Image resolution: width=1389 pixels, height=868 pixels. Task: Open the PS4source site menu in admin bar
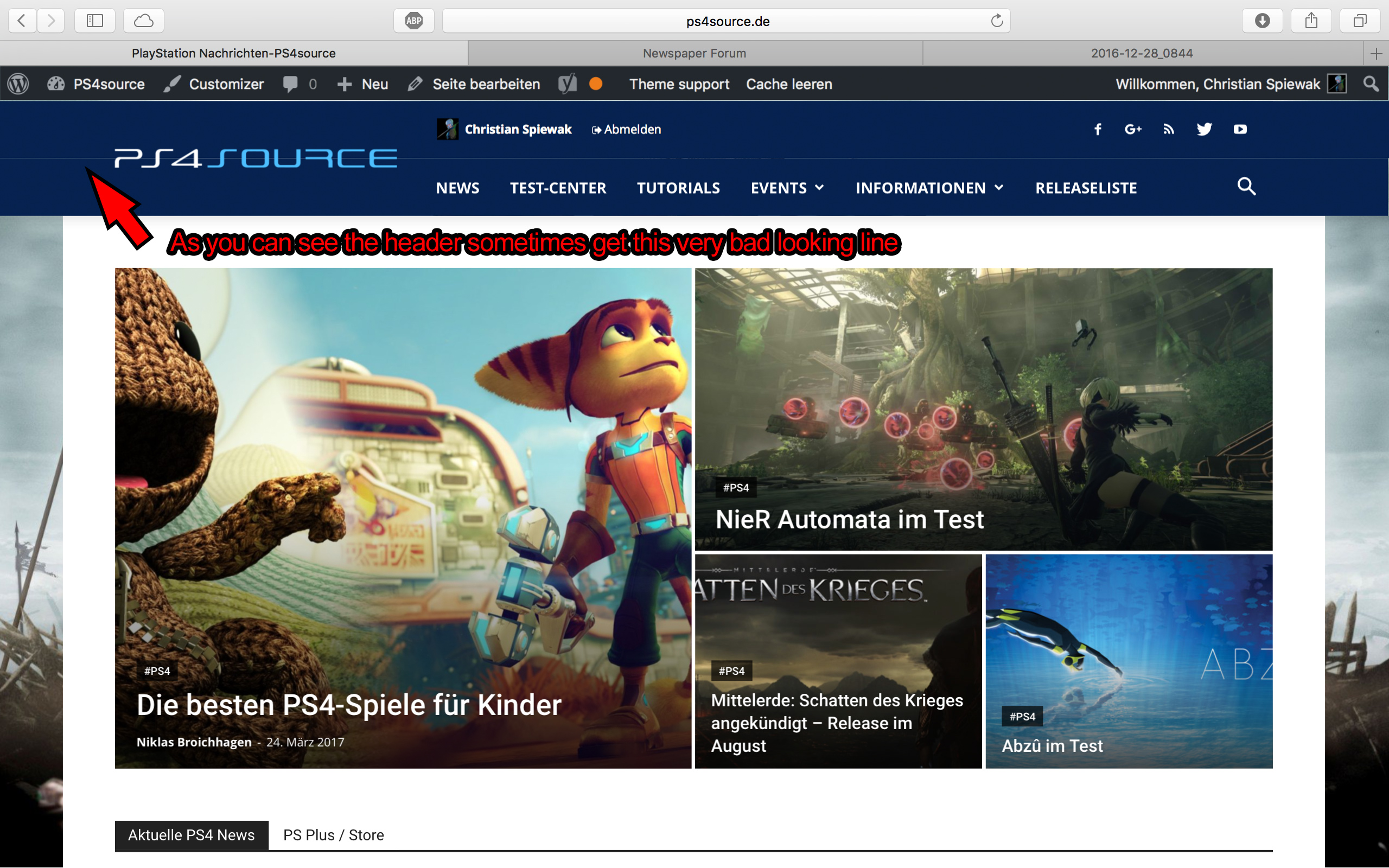[x=96, y=84]
